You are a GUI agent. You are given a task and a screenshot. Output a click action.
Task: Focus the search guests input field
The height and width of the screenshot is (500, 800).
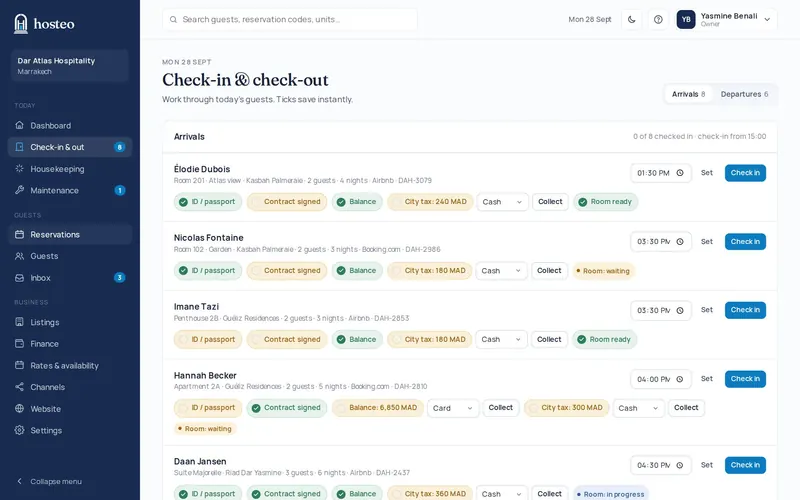point(290,19)
